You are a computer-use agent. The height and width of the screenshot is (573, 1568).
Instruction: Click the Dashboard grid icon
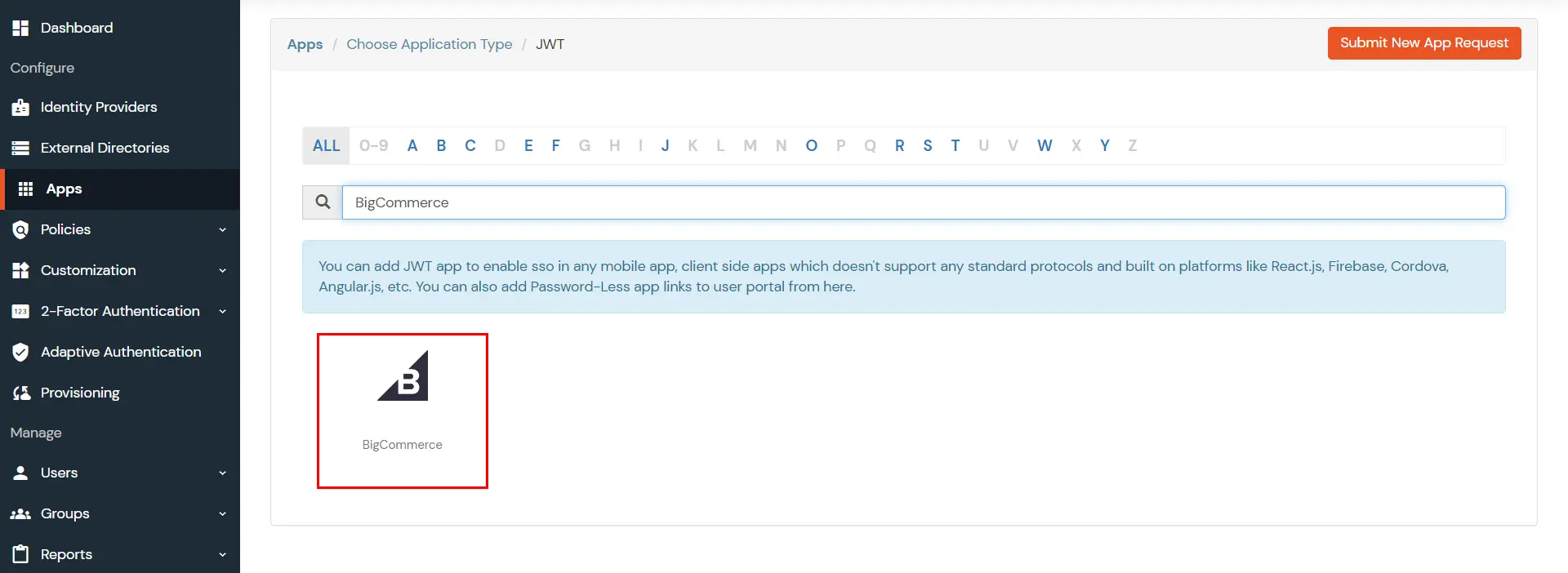point(20,28)
